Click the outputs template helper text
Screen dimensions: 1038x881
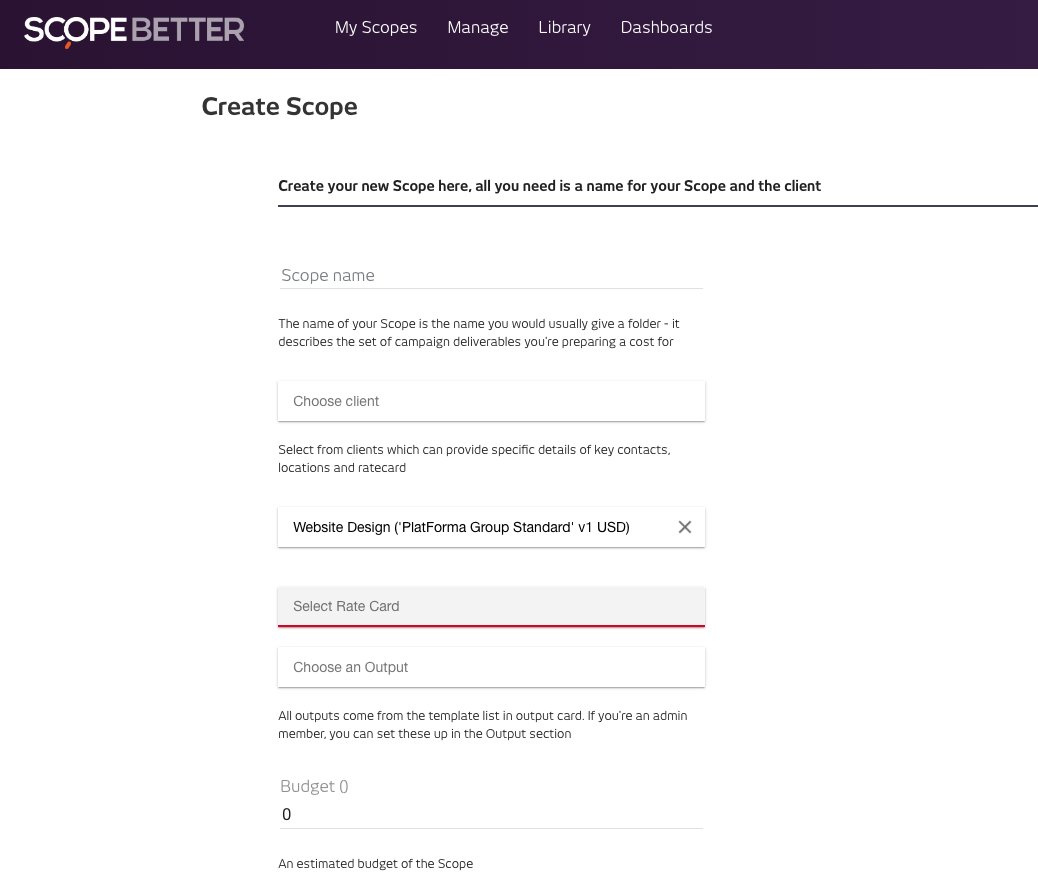pos(483,724)
